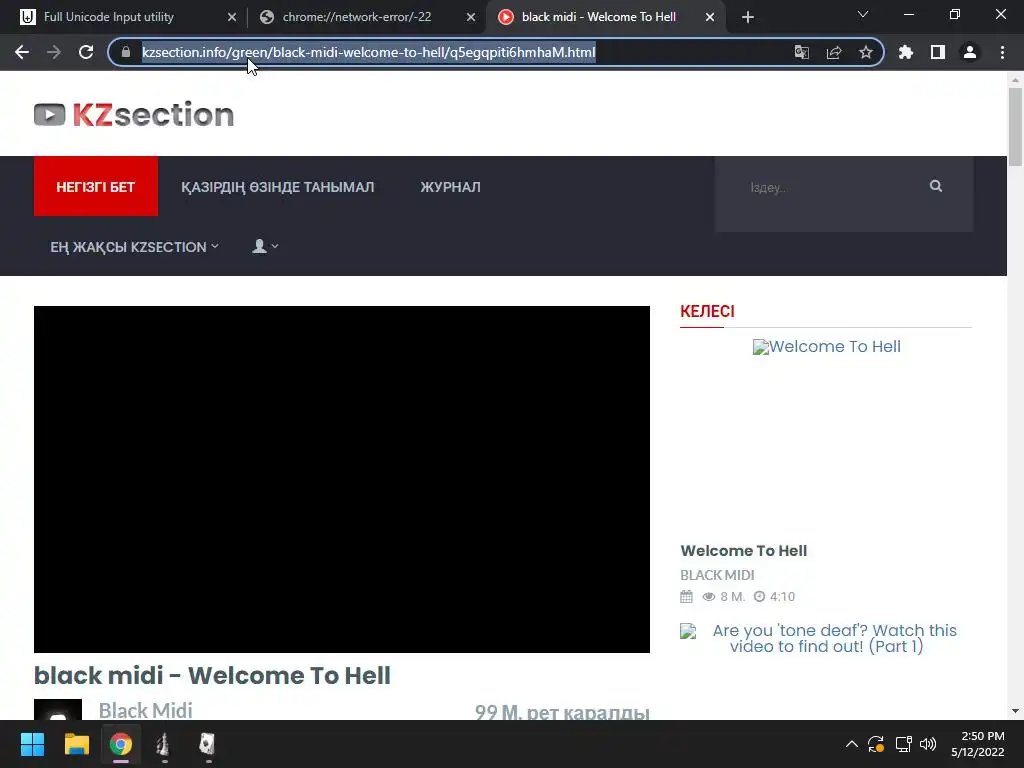The image size is (1024, 768).
Task: Close the black midi tab
Action: pos(710,17)
